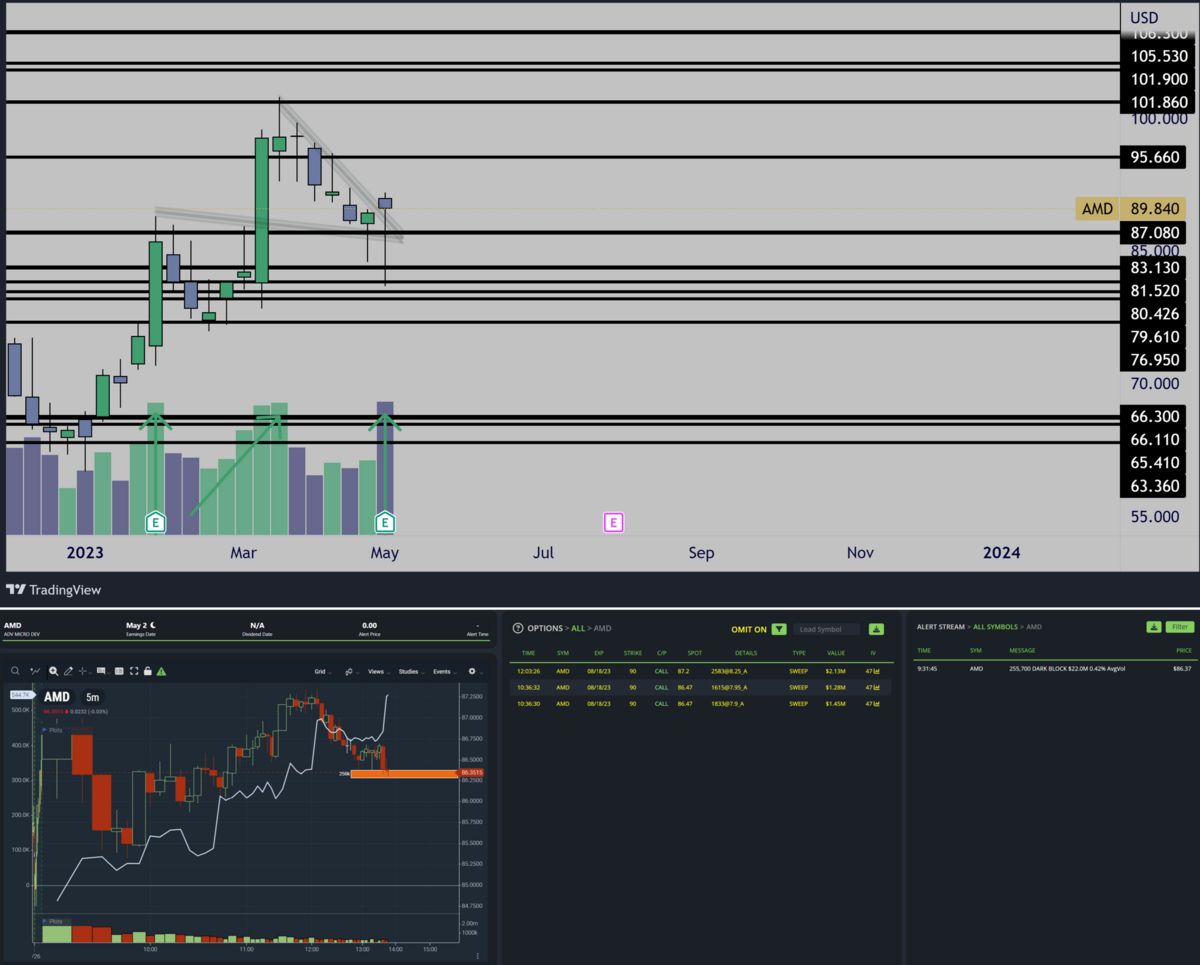Image resolution: width=1200 pixels, height=965 pixels.
Task: Select the 9:31:45 dark block alert row
Action: [1055, 668]
